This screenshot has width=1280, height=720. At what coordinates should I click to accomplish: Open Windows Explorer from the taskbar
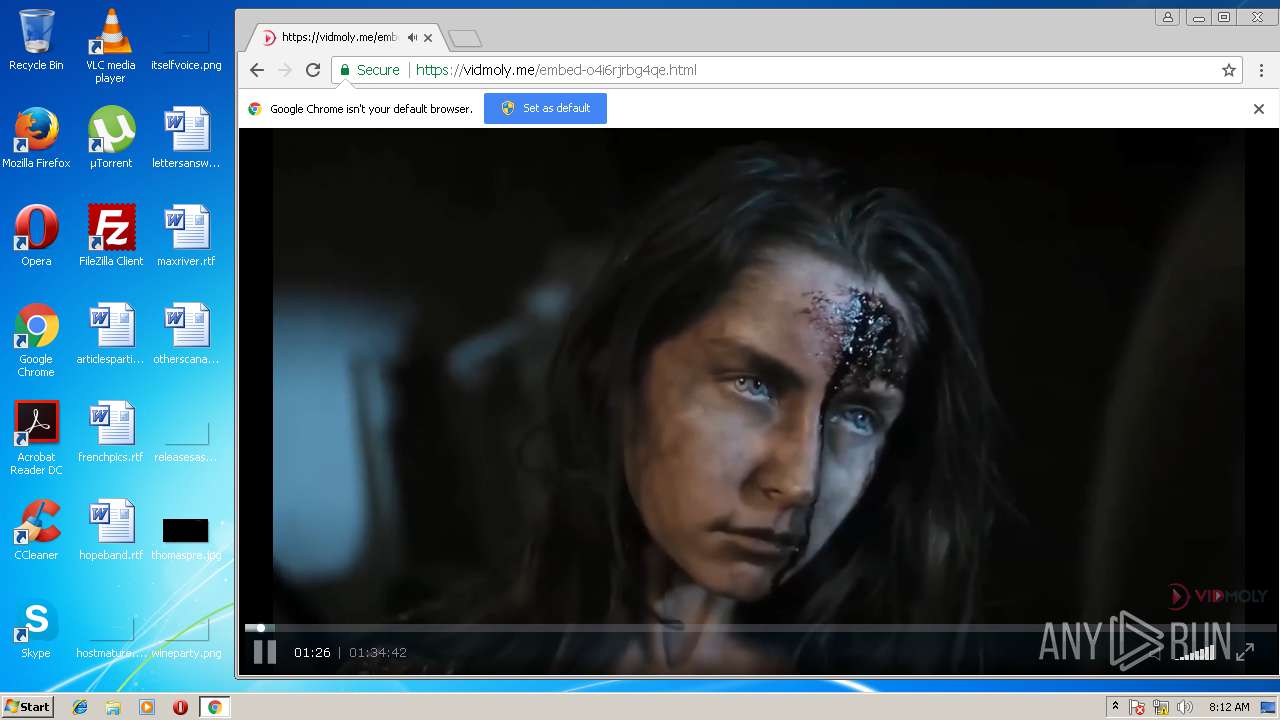coord(113,707)
